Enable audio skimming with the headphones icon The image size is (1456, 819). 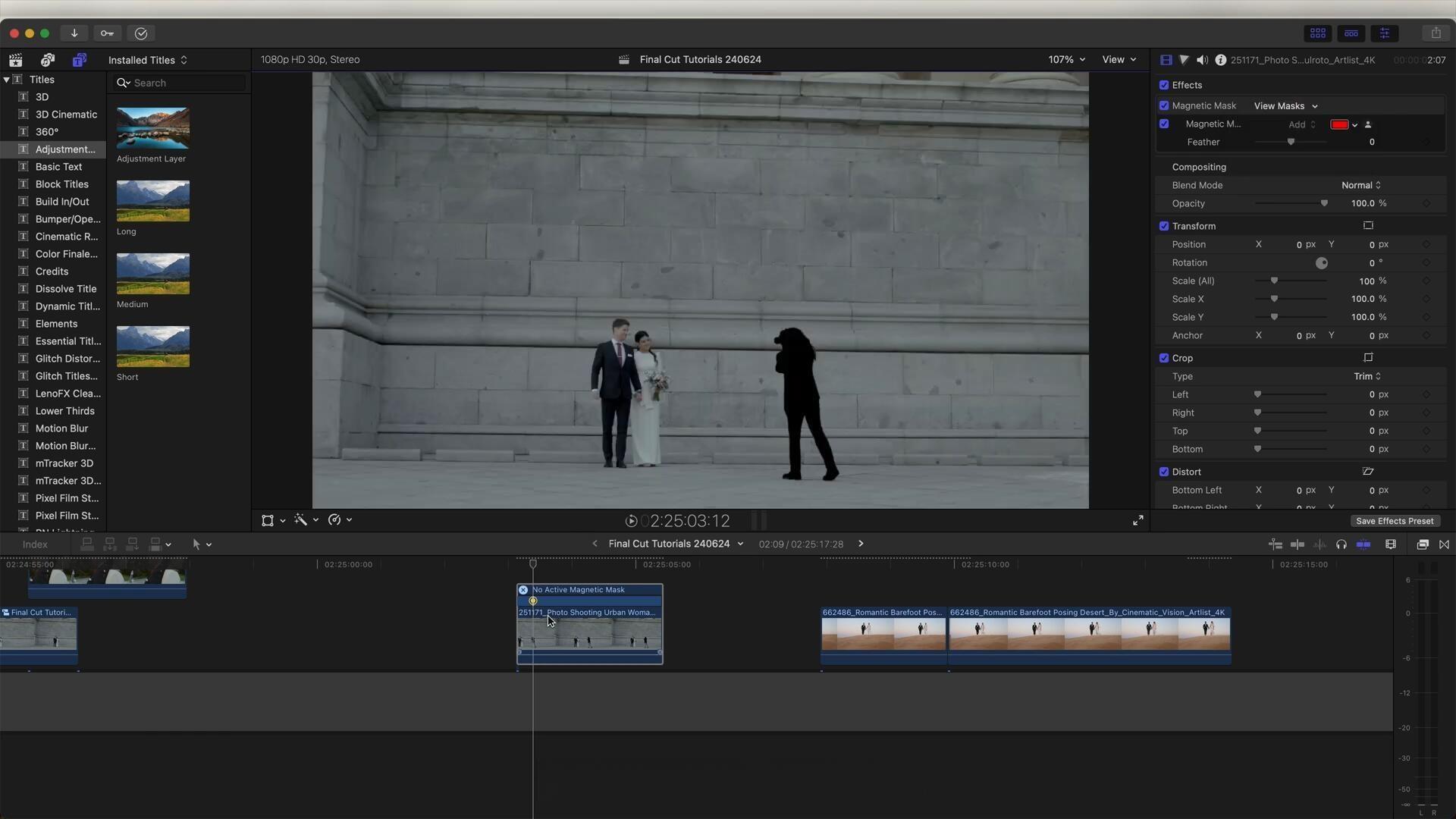tap(1341, 544)
